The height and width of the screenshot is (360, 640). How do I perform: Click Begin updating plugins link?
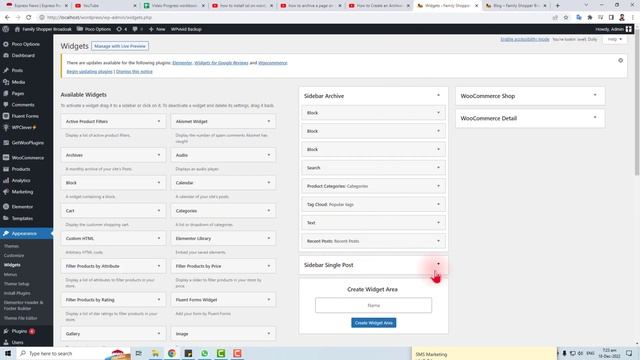click(x=89, y=71)
